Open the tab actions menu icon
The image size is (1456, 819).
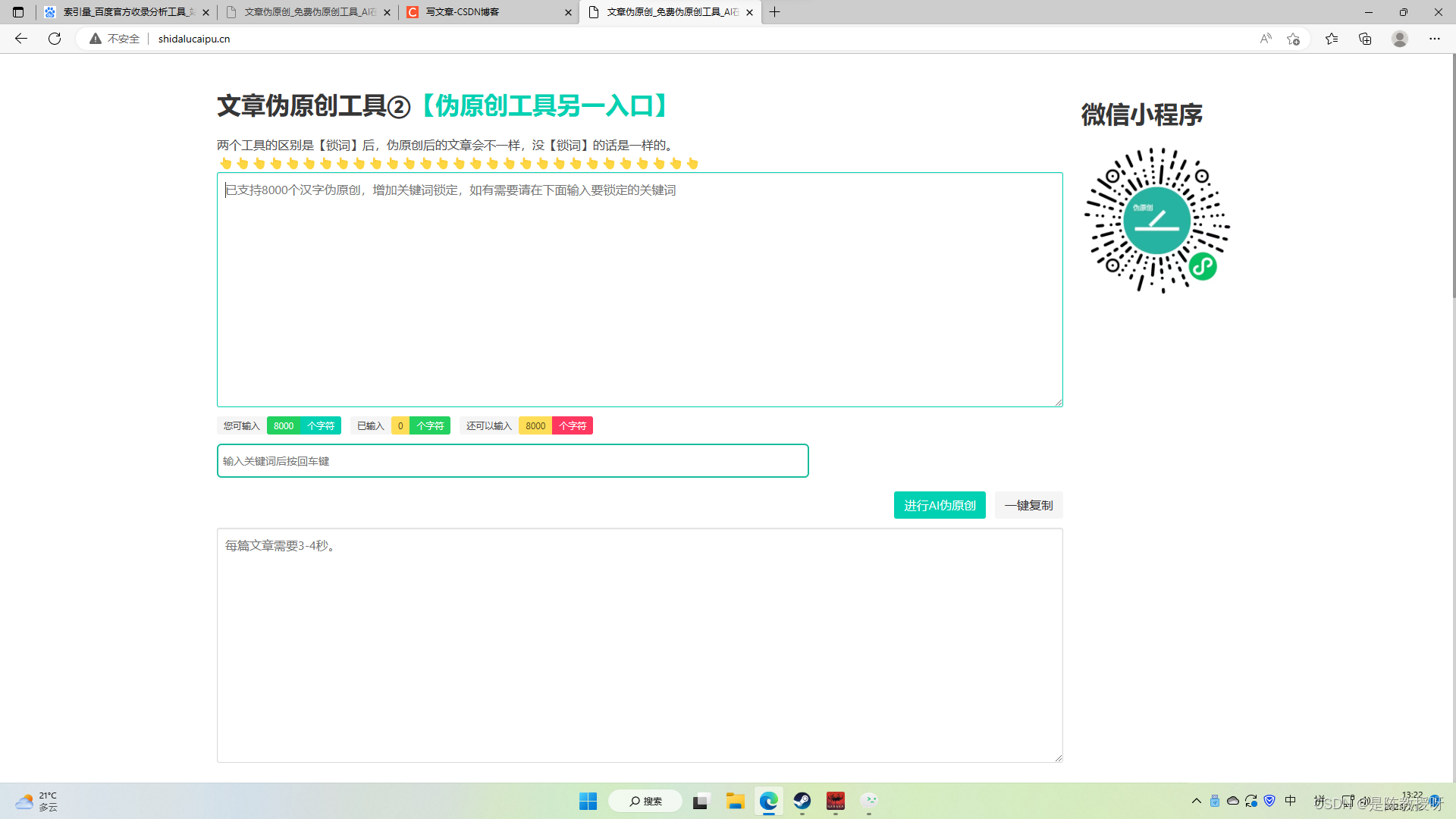coord(18,12)
